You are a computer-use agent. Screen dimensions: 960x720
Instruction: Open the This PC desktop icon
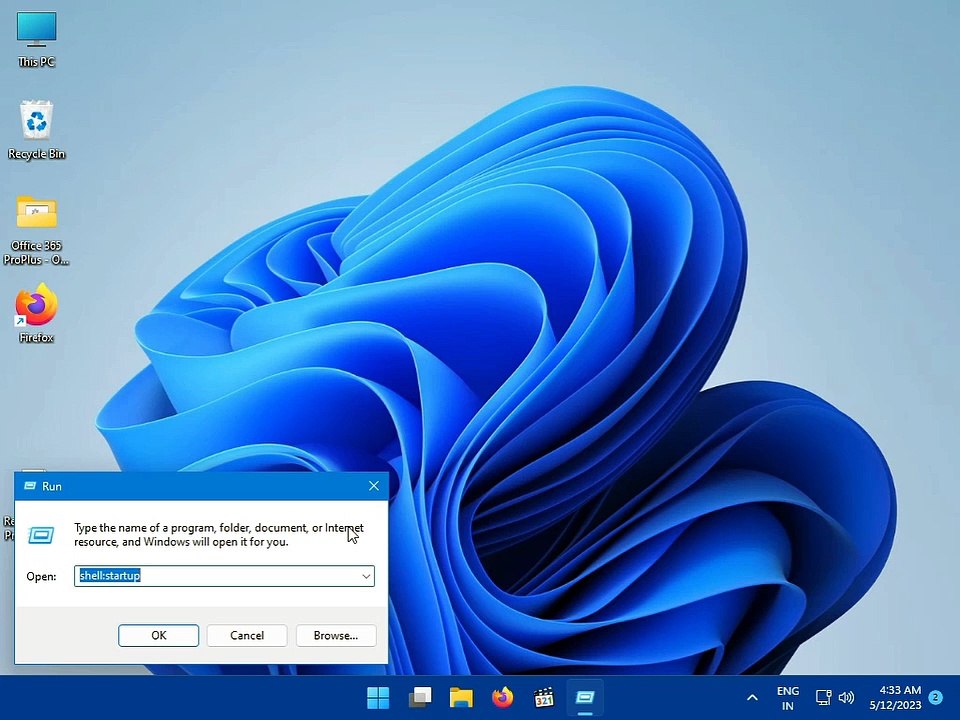point(36,38)
